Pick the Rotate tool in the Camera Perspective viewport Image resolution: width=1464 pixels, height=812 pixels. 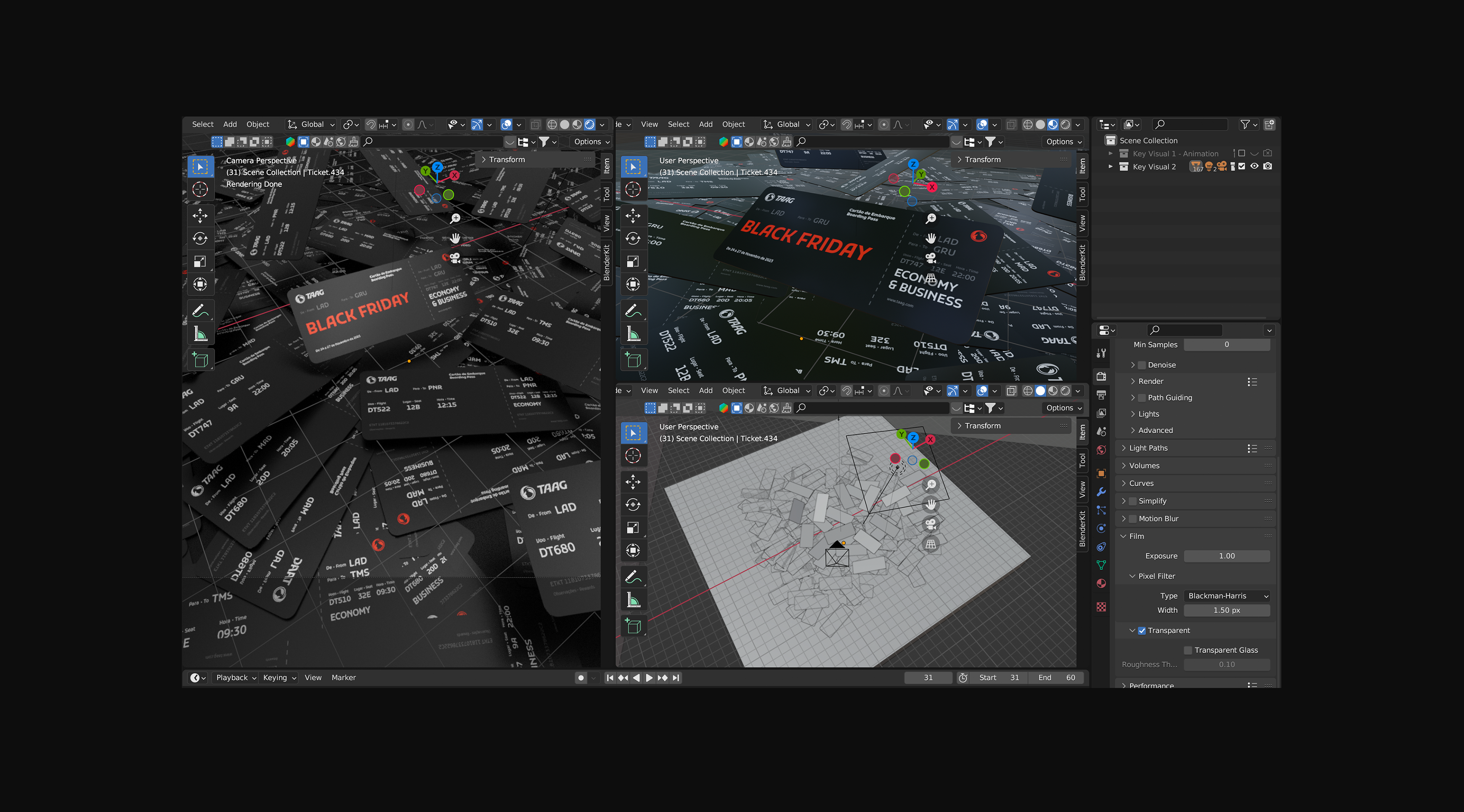(x=200, y=239)
